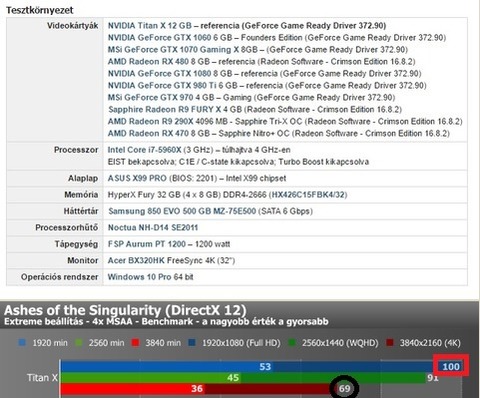Click the Processzor row label
The width and height of the screenshot is (480, 398).
[76, 150]
